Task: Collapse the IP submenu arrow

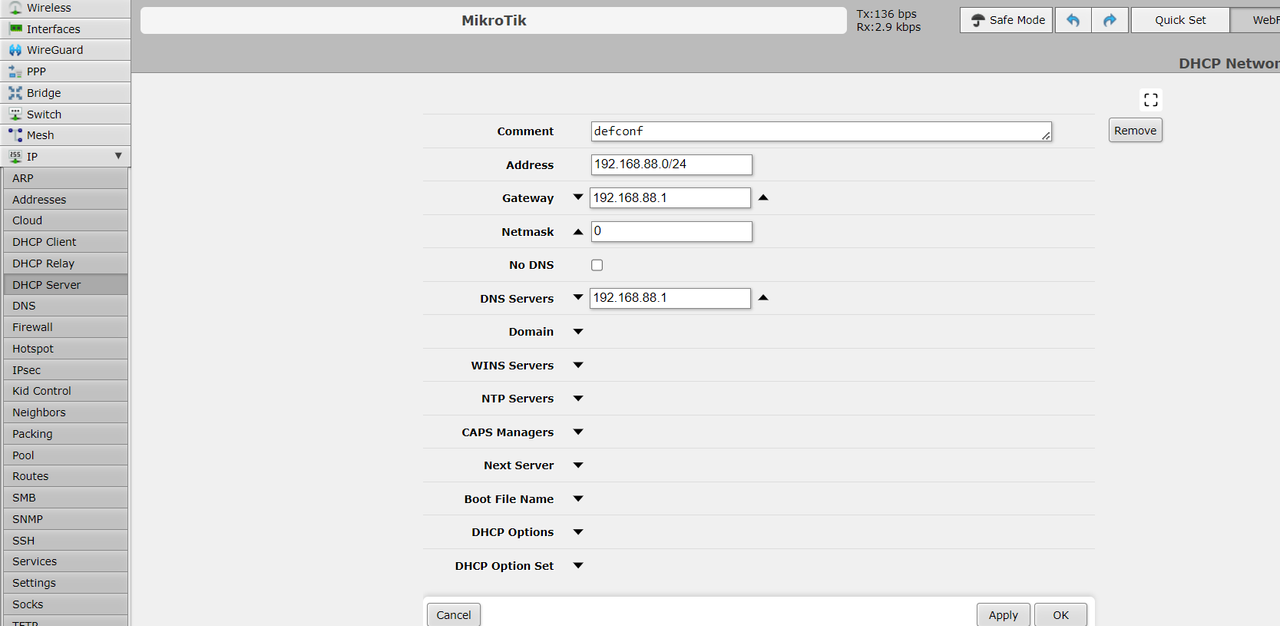Action: pos(118,156)
